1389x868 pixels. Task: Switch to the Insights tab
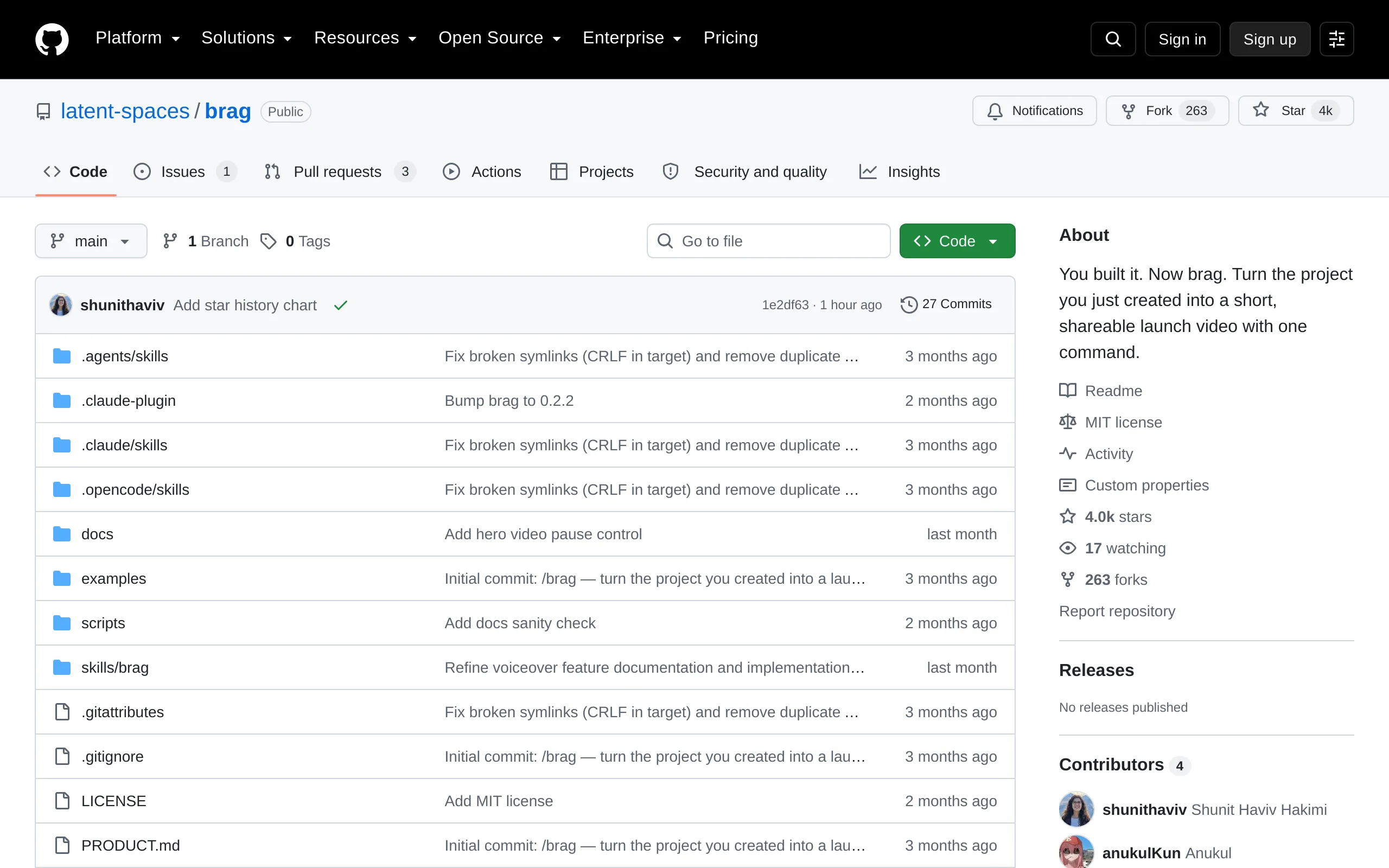point(900,171)
